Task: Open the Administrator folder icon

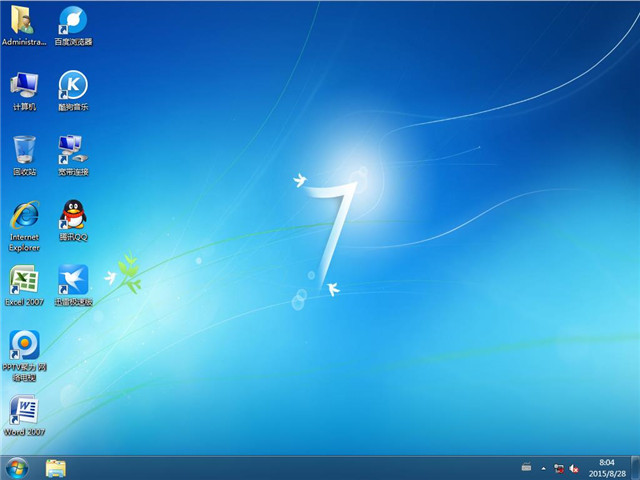Action: [24, 25]
